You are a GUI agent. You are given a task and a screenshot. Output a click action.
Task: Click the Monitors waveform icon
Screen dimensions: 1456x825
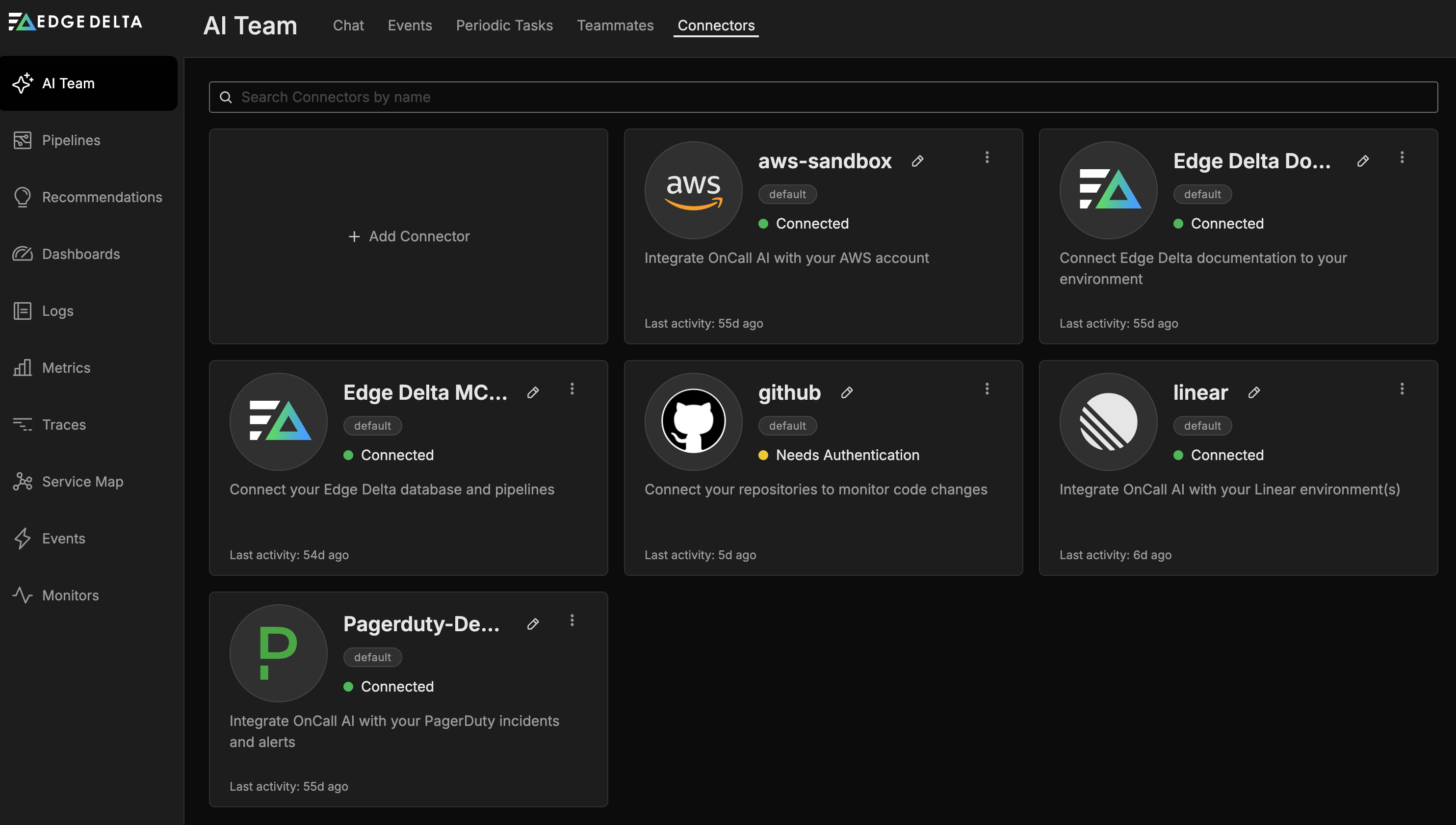(x=23, y=595)
